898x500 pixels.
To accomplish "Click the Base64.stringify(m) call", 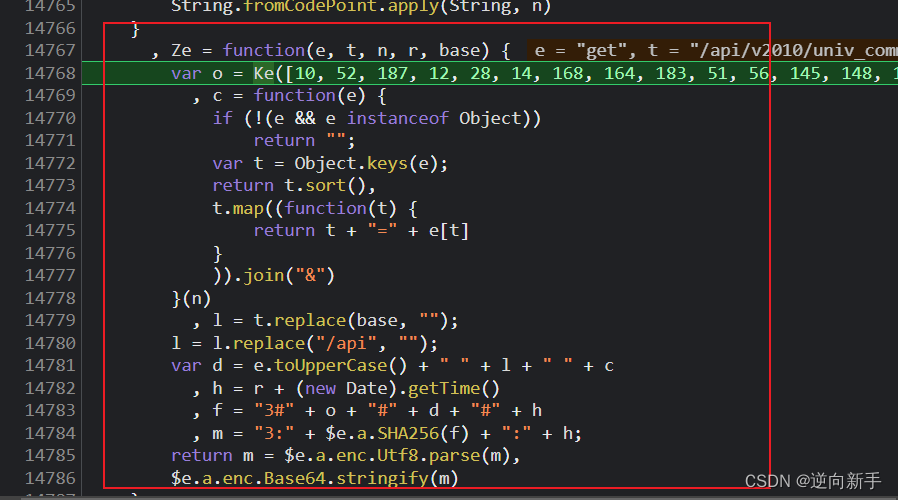I will 361,478.
